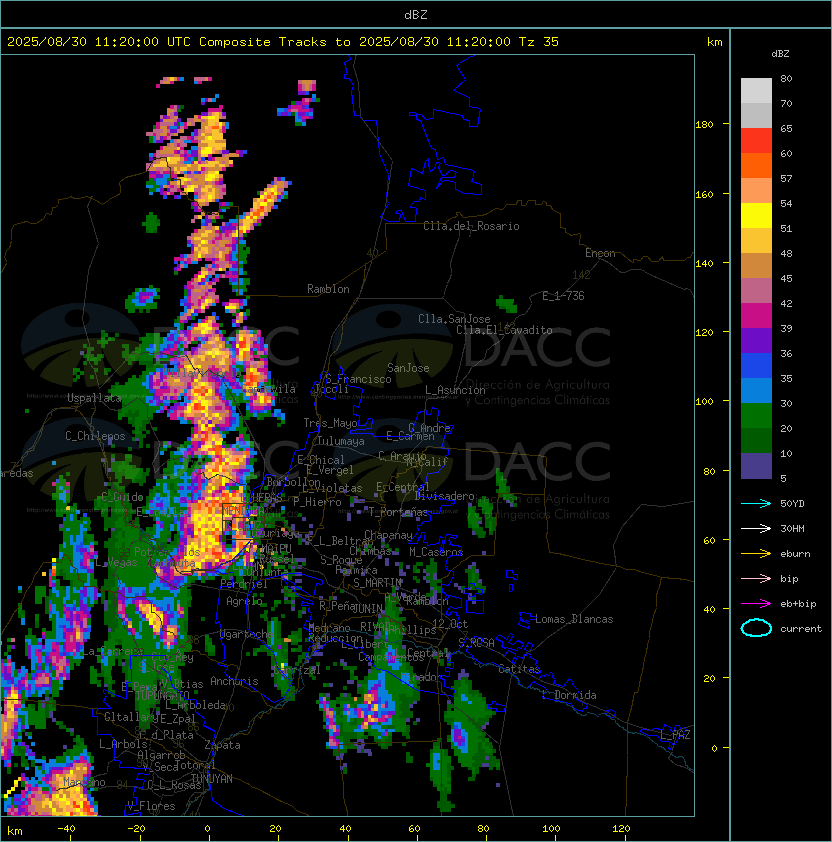Click the white 30HM arrow icon
Screen dimensions: 832x842
click(756, 529)
